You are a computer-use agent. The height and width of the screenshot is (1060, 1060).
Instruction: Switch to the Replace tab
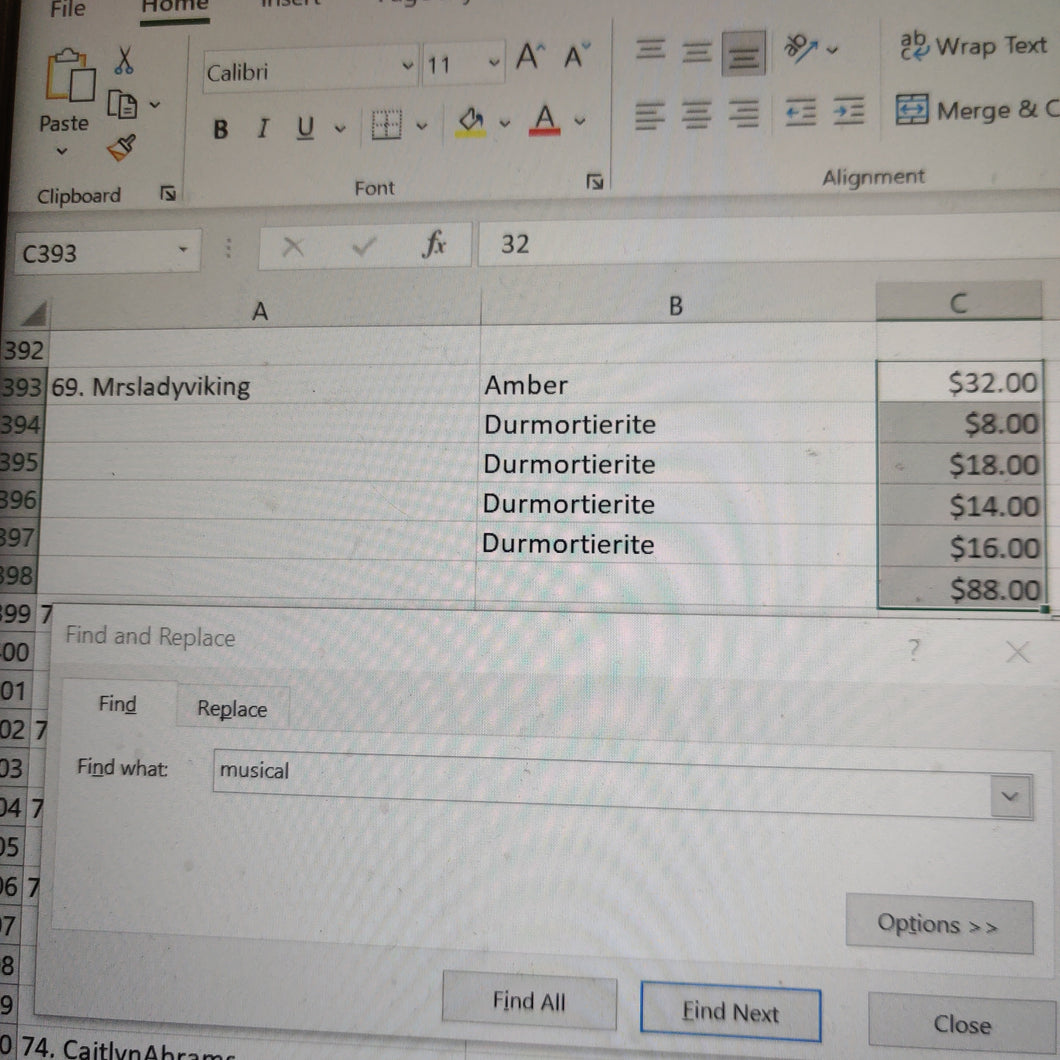point(232,709)
